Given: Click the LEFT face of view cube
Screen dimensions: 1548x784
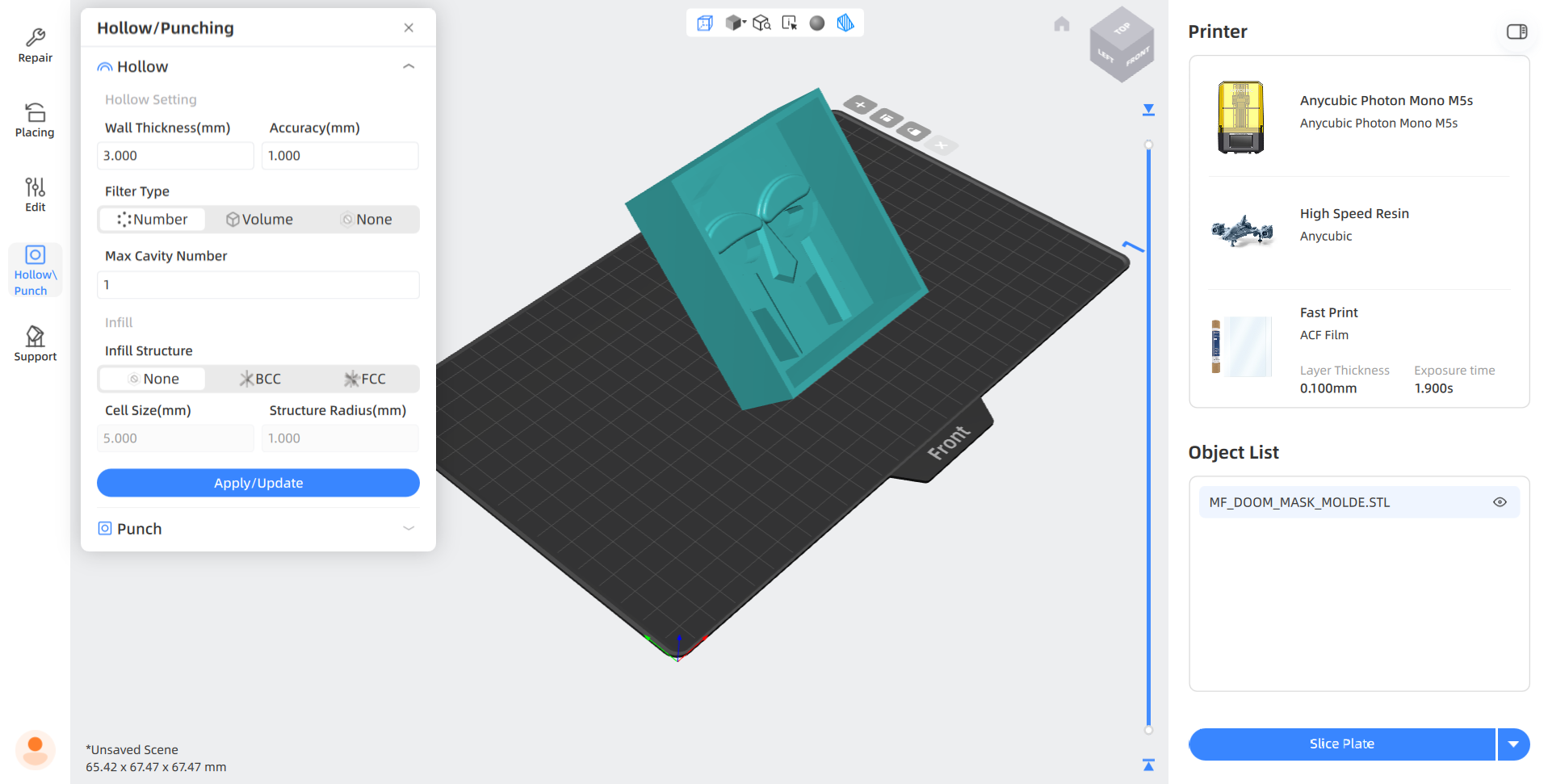Looking at the screenshot, I should [x=1105, y=57].
